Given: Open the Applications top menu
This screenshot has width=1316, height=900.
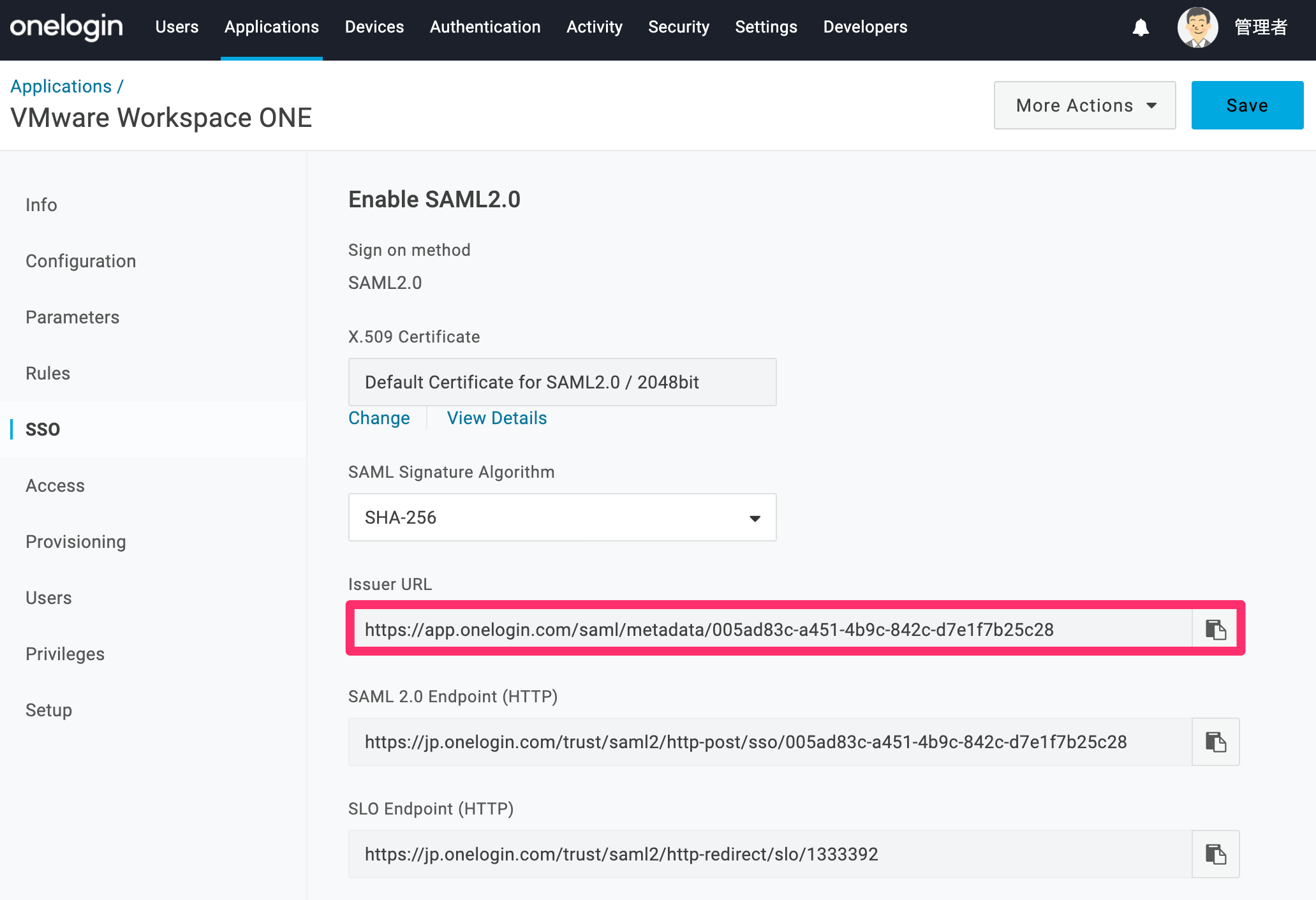Looking at the screenshot, I should [x=272, y=27].
